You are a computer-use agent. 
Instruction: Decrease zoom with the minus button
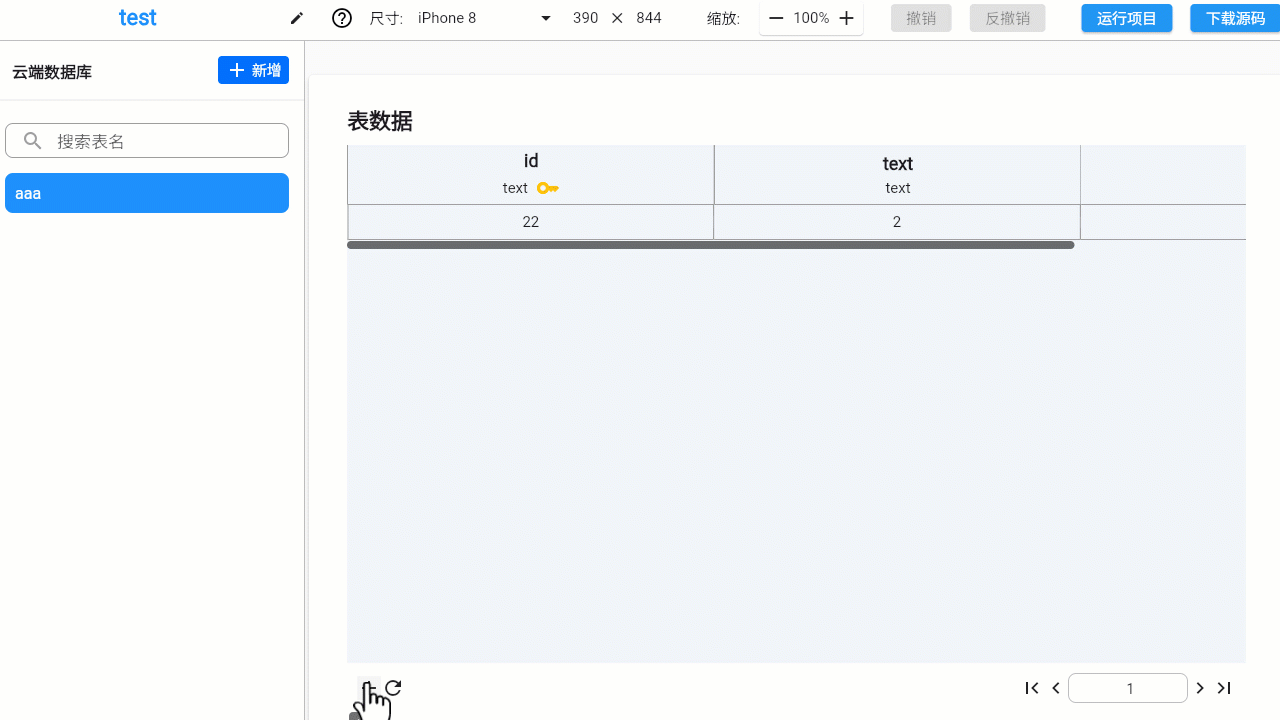pyautogui.click(x=776, y=18)
